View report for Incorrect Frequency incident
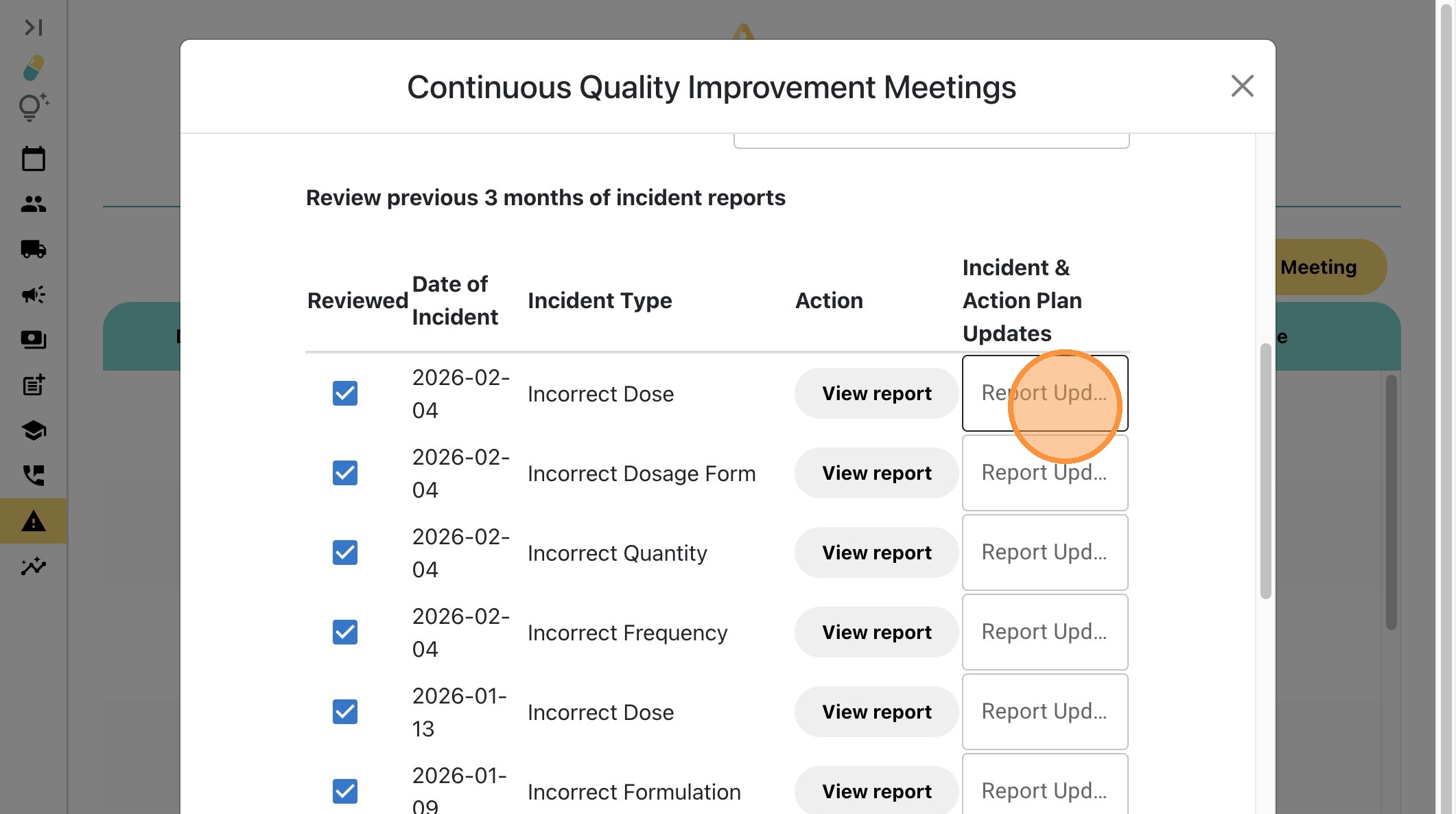The width and height of the screenshot is (1456, 814). 876,632
